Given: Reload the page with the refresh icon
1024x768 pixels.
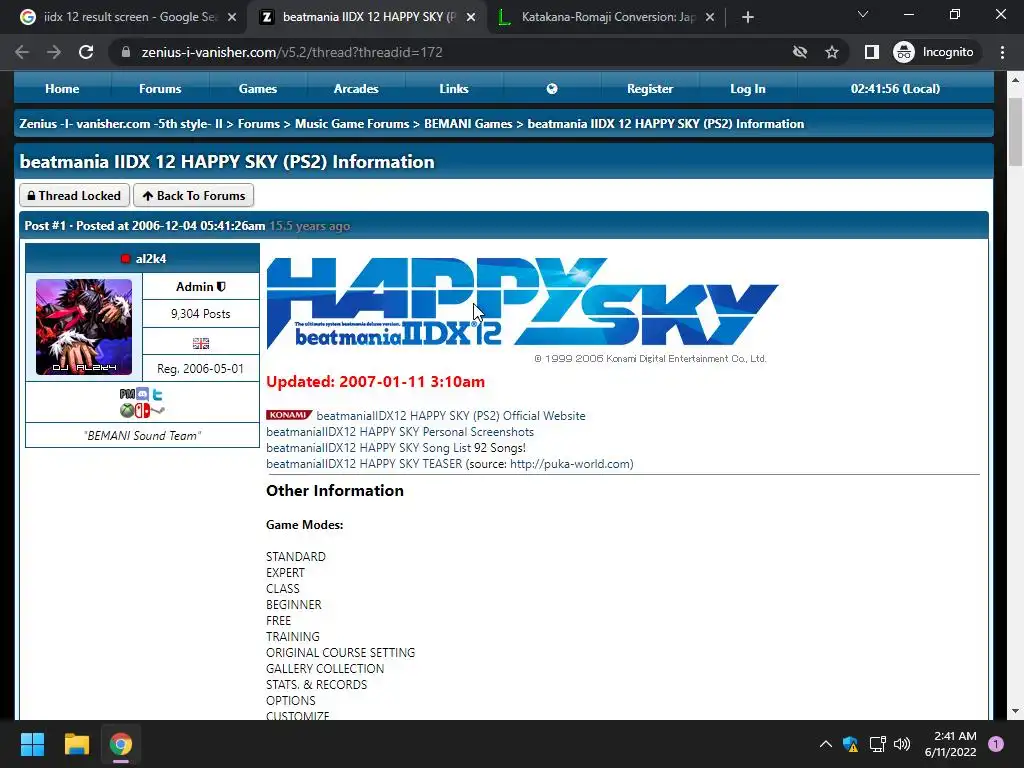Looking at the screenshot, I should 86,52.
